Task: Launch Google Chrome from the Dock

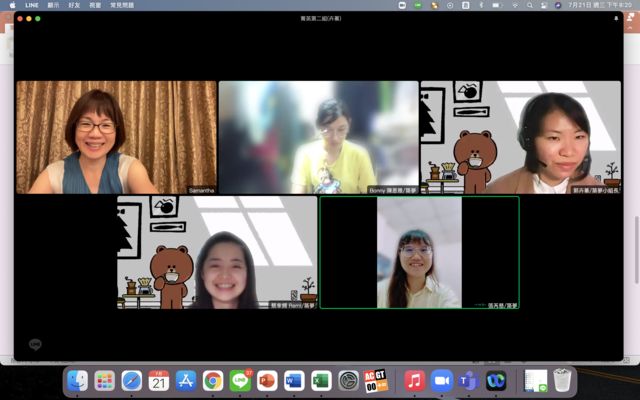Action: coord(213,381)
